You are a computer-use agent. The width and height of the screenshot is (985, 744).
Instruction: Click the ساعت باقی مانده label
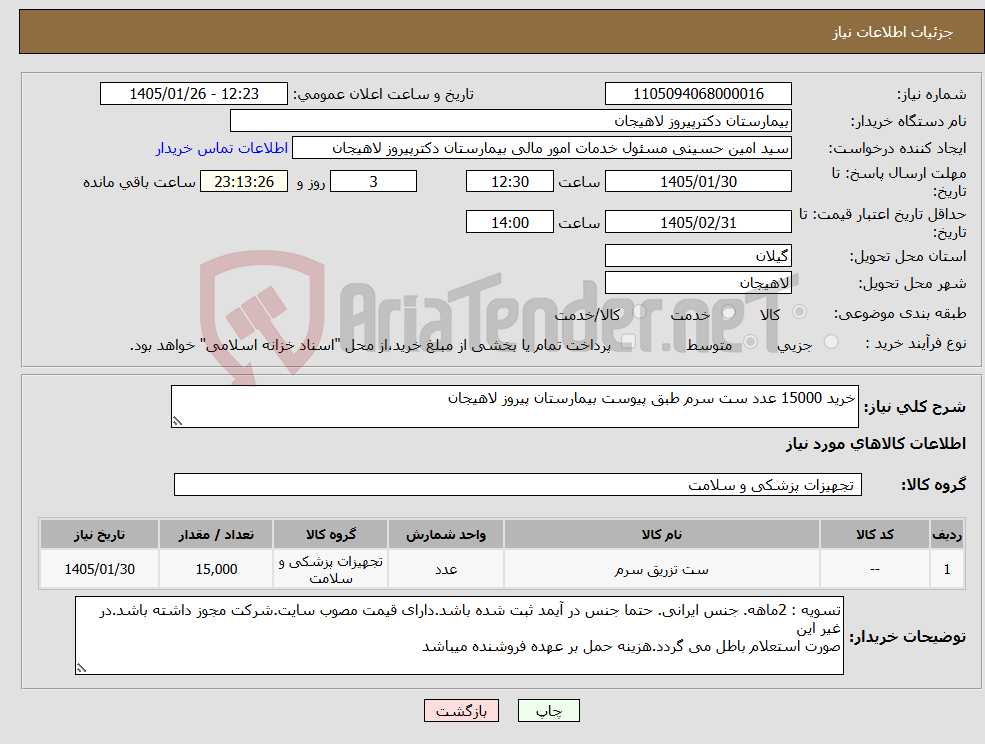(139, 182)
